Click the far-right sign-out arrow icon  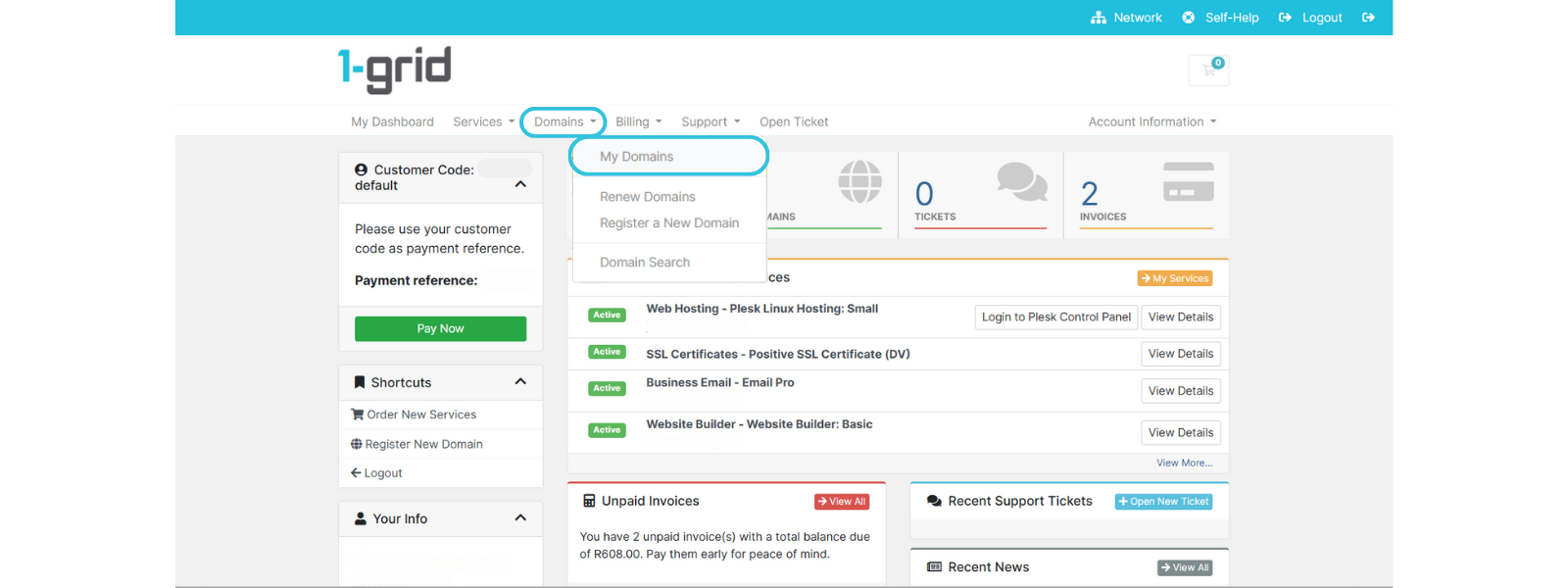pos(1368,18)
